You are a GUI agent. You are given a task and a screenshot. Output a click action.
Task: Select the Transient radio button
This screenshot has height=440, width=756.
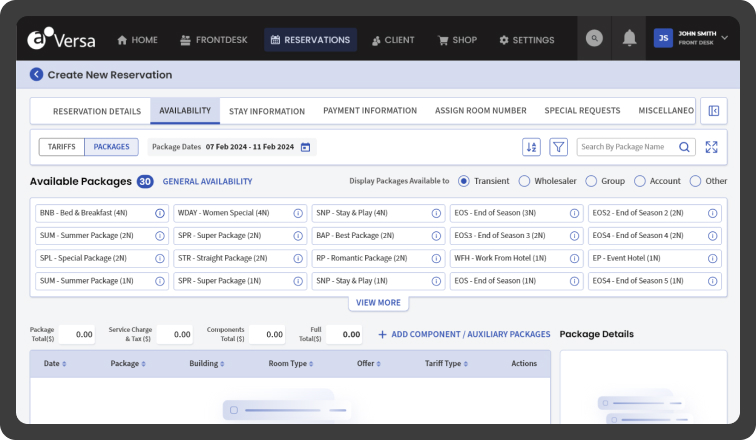pos(464,181)
